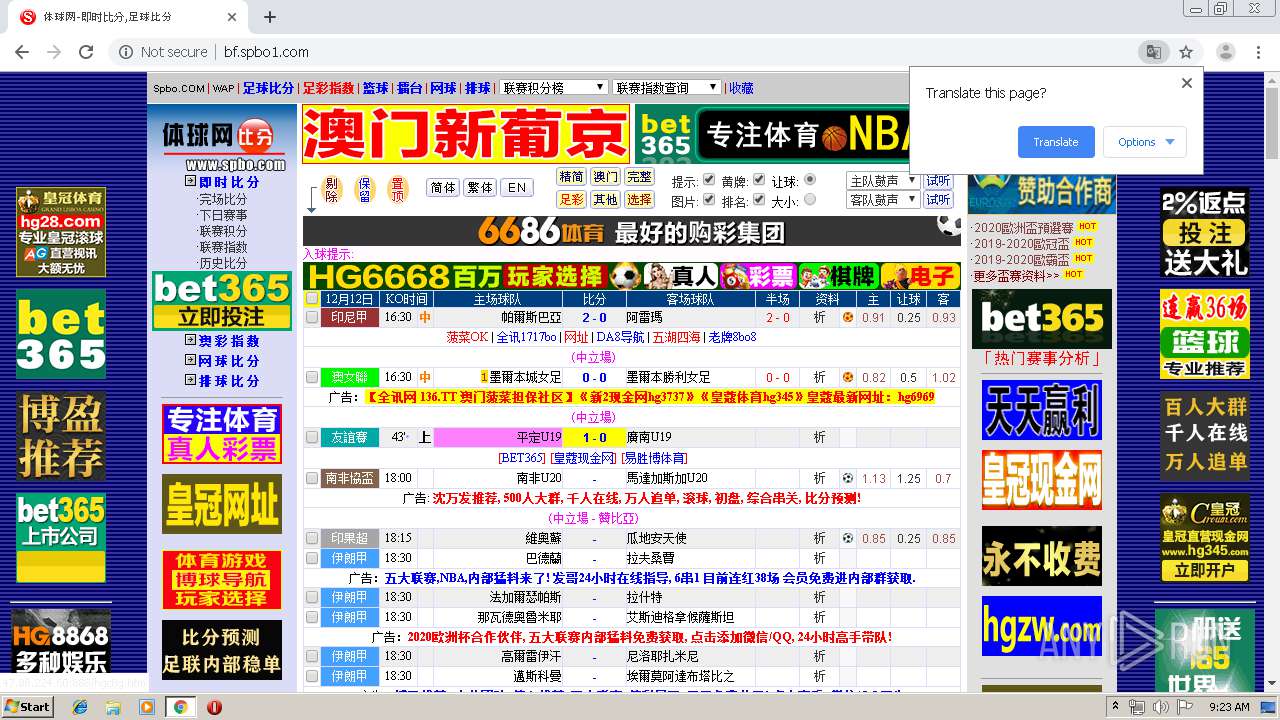Image resolution: width=1280 pixels, height=720 pixels.
Task: Click the 足彩指数 top nav item
Action: coord(328,88)
